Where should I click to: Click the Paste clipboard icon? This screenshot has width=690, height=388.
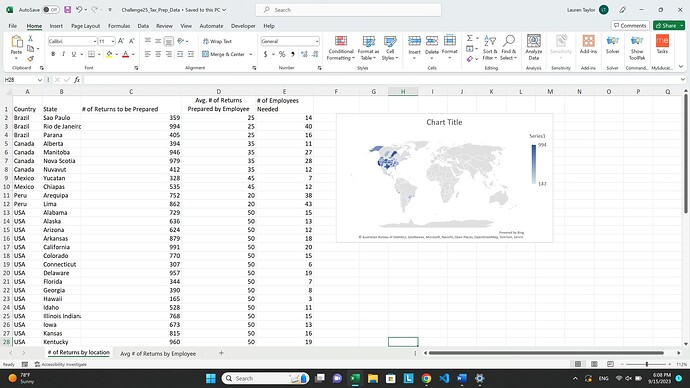(x=17, y=42)
